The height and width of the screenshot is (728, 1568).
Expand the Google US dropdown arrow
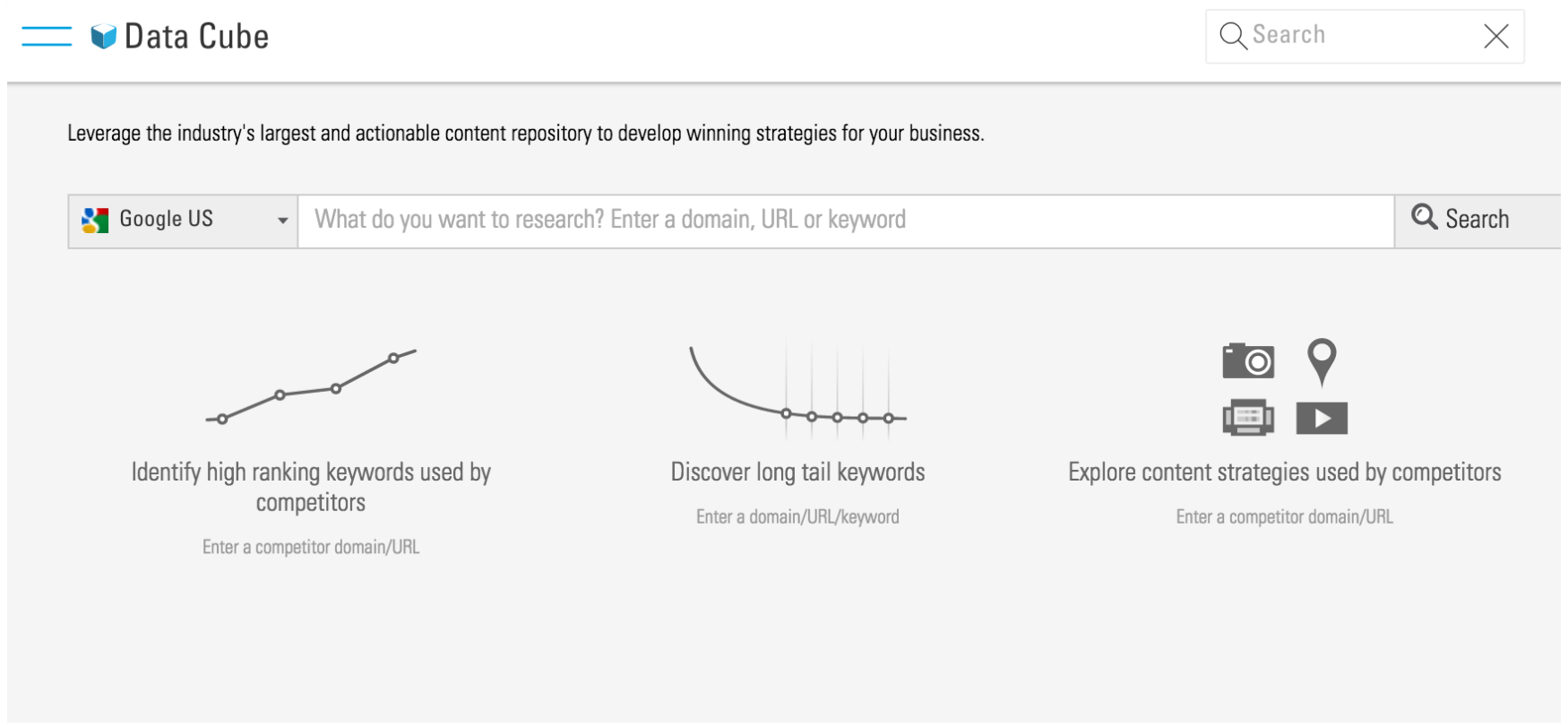[x=282, y=221]
